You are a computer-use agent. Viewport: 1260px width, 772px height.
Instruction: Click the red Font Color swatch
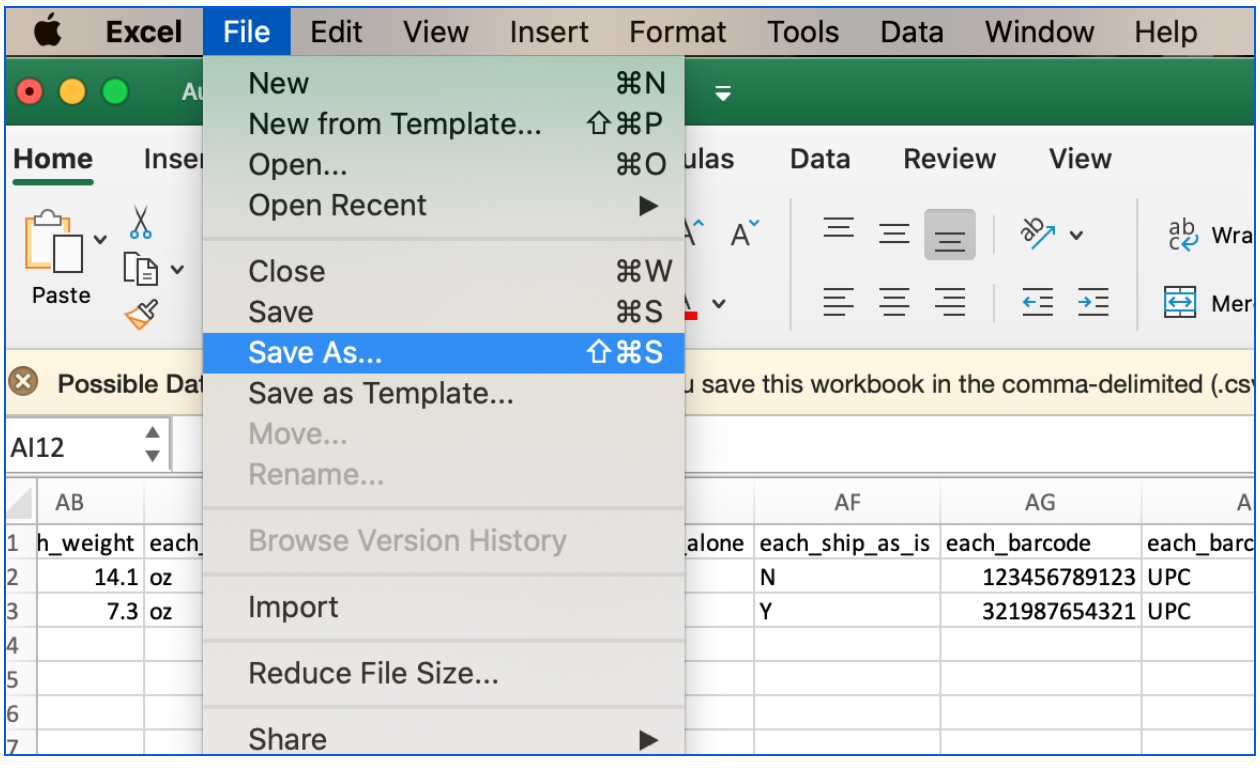(690, 316)
